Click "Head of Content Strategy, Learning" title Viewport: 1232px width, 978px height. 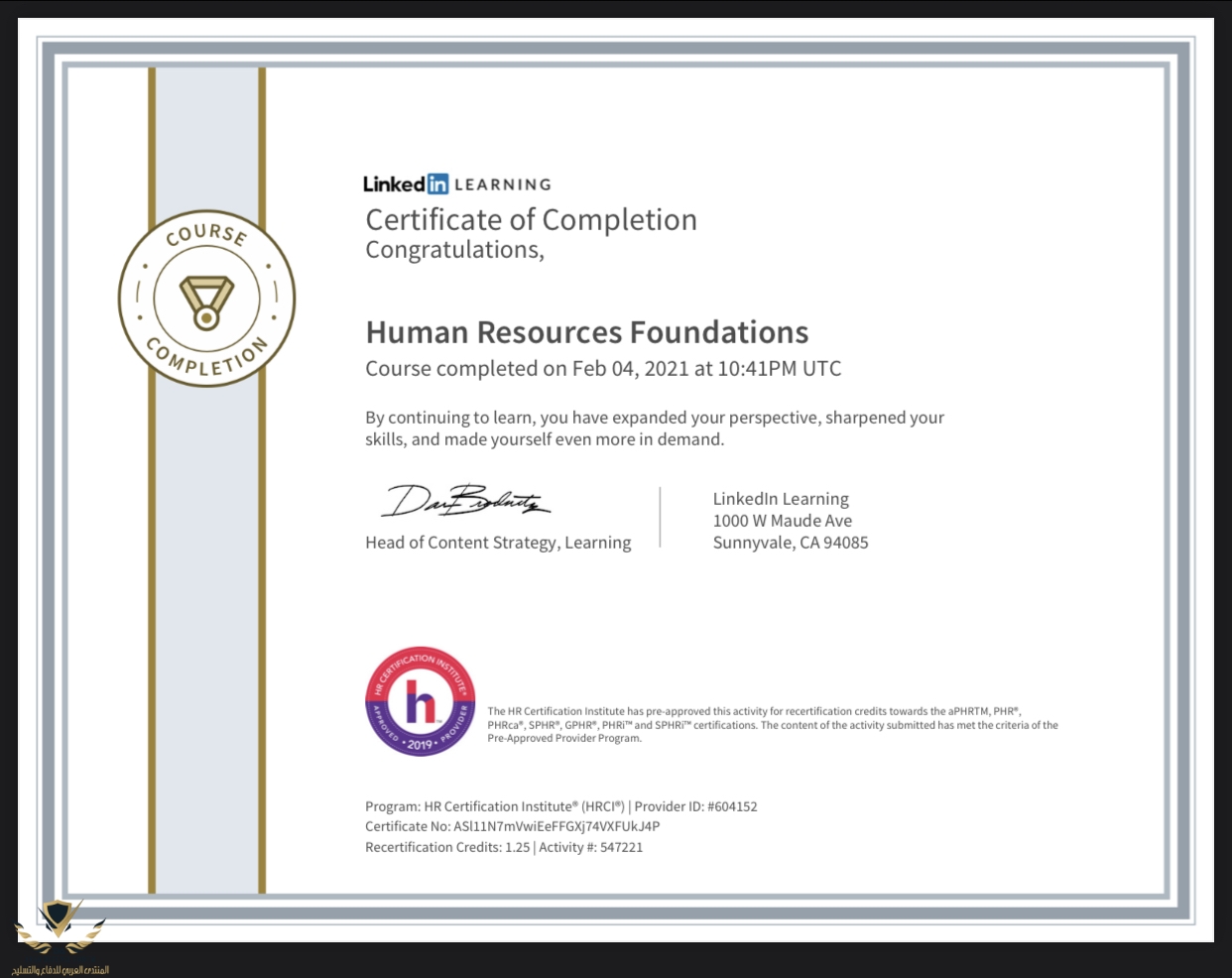498,543
